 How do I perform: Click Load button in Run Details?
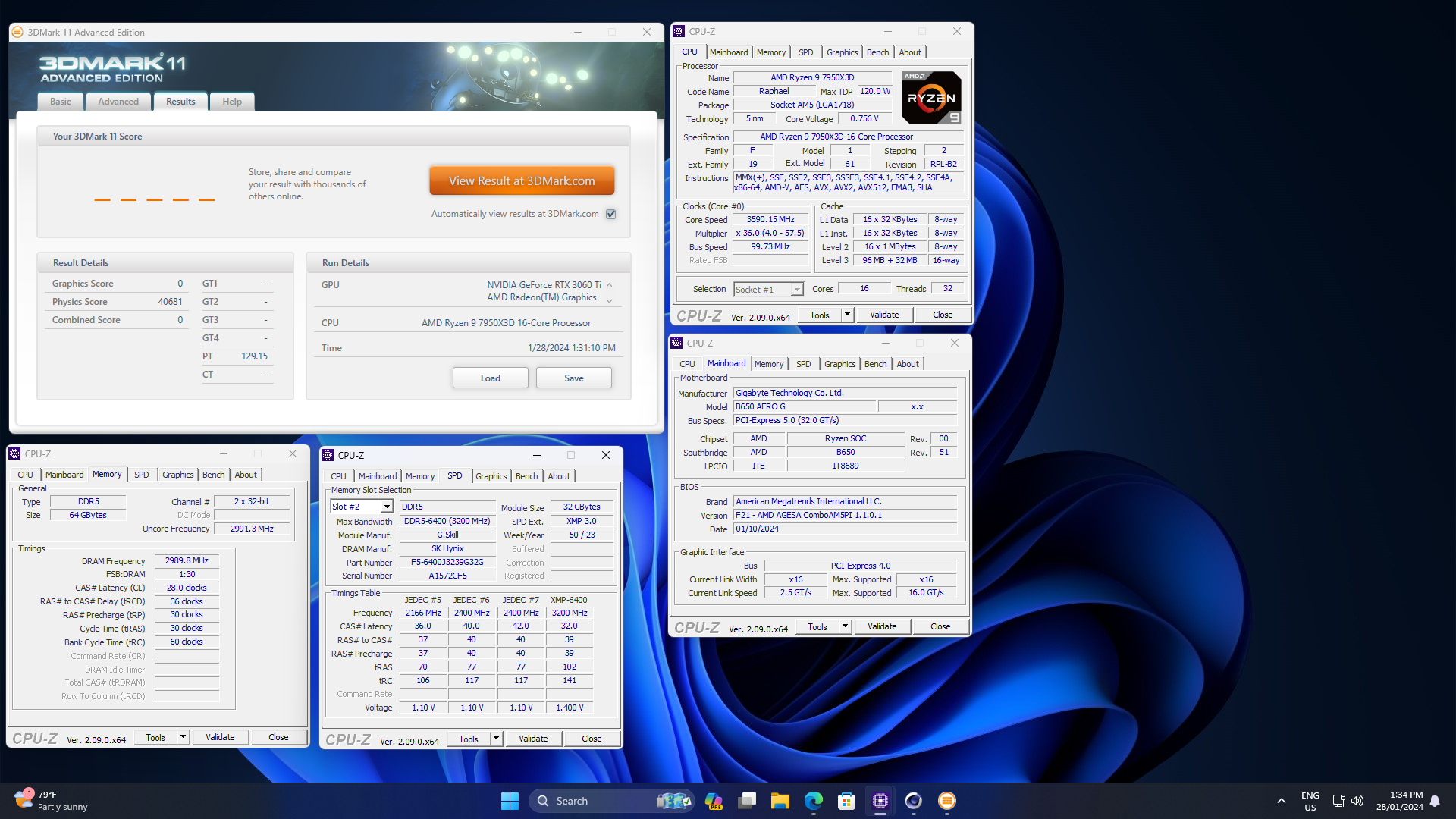point(491,378)
